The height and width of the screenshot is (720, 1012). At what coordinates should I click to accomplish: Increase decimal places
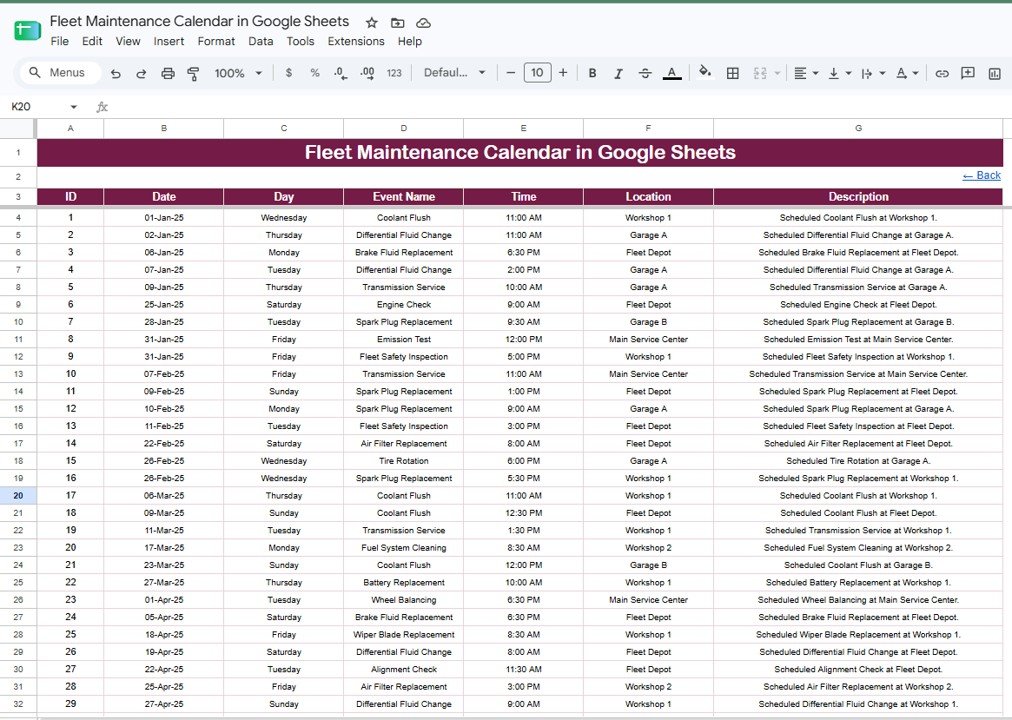pos(367,73)
